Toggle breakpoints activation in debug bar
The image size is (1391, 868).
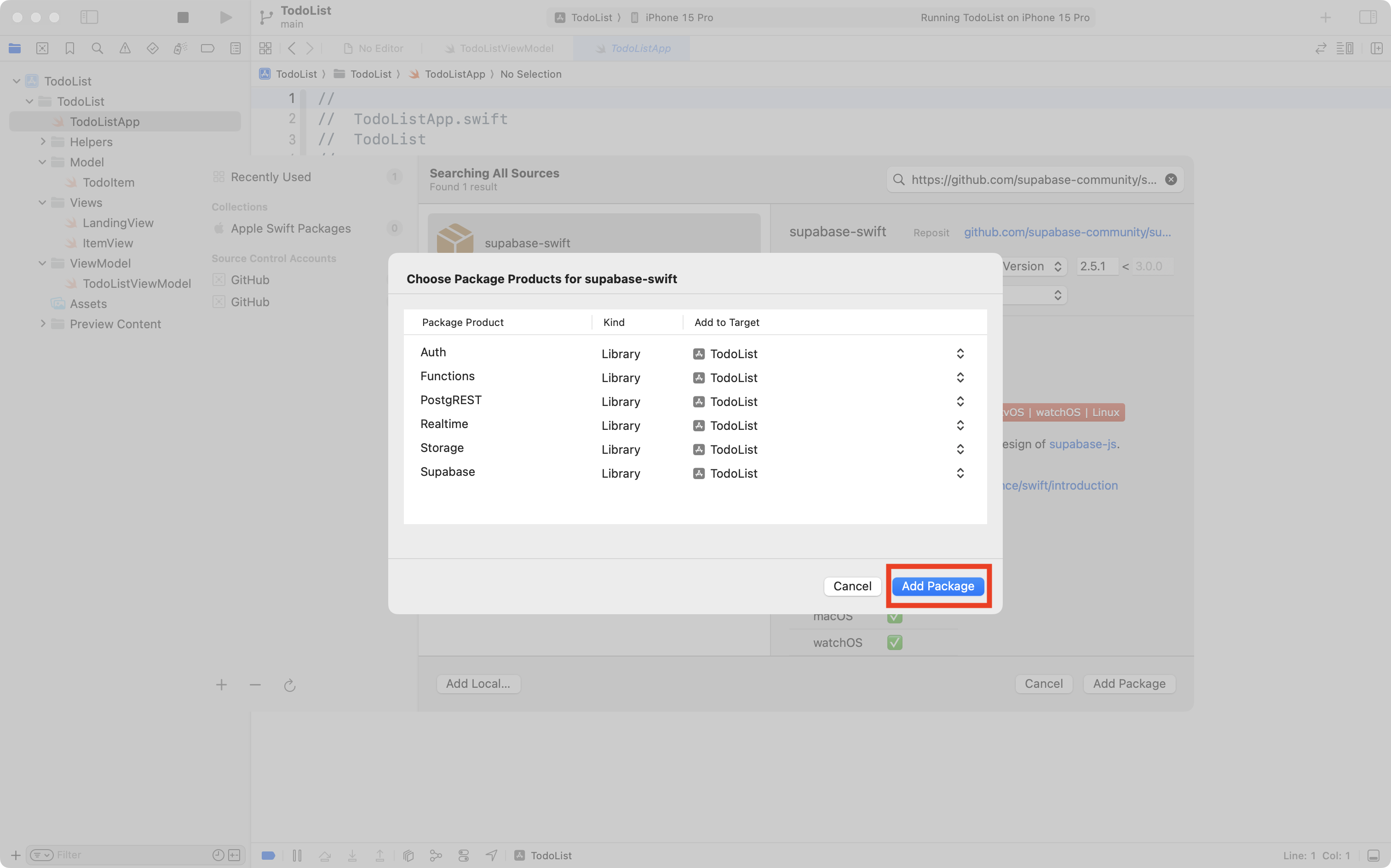[x=268, y=856]
